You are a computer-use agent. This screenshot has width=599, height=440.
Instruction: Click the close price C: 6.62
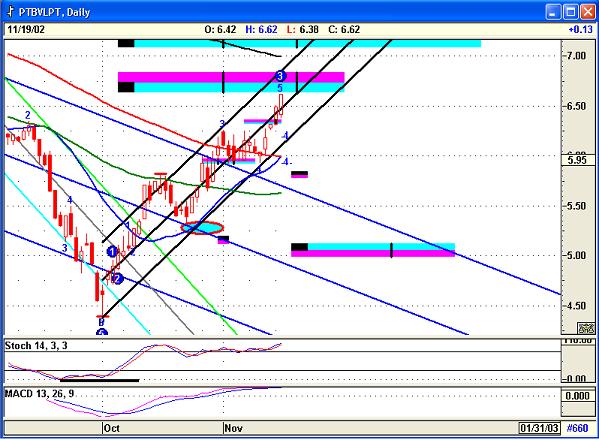point(344,29)
